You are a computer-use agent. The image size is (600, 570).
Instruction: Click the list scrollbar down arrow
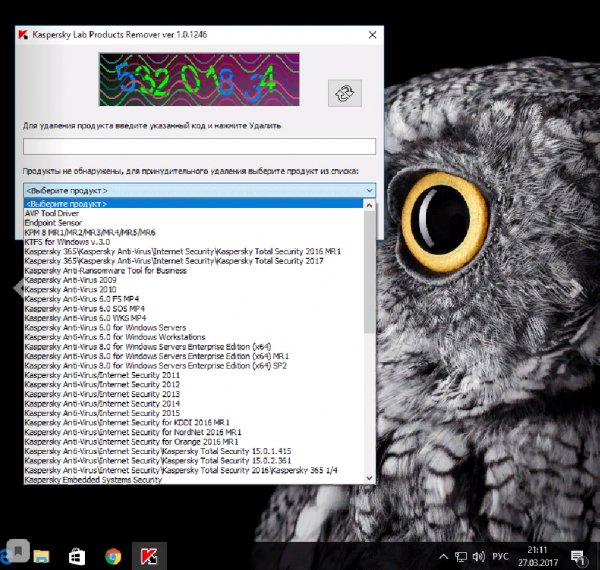[369, 478]
